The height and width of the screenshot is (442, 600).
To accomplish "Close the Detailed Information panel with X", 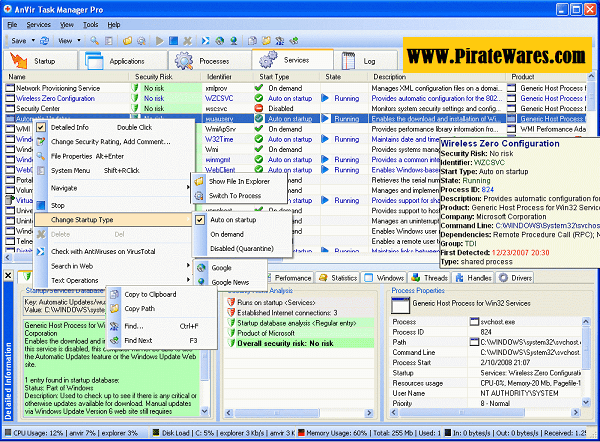I will [x=8, y=276].
